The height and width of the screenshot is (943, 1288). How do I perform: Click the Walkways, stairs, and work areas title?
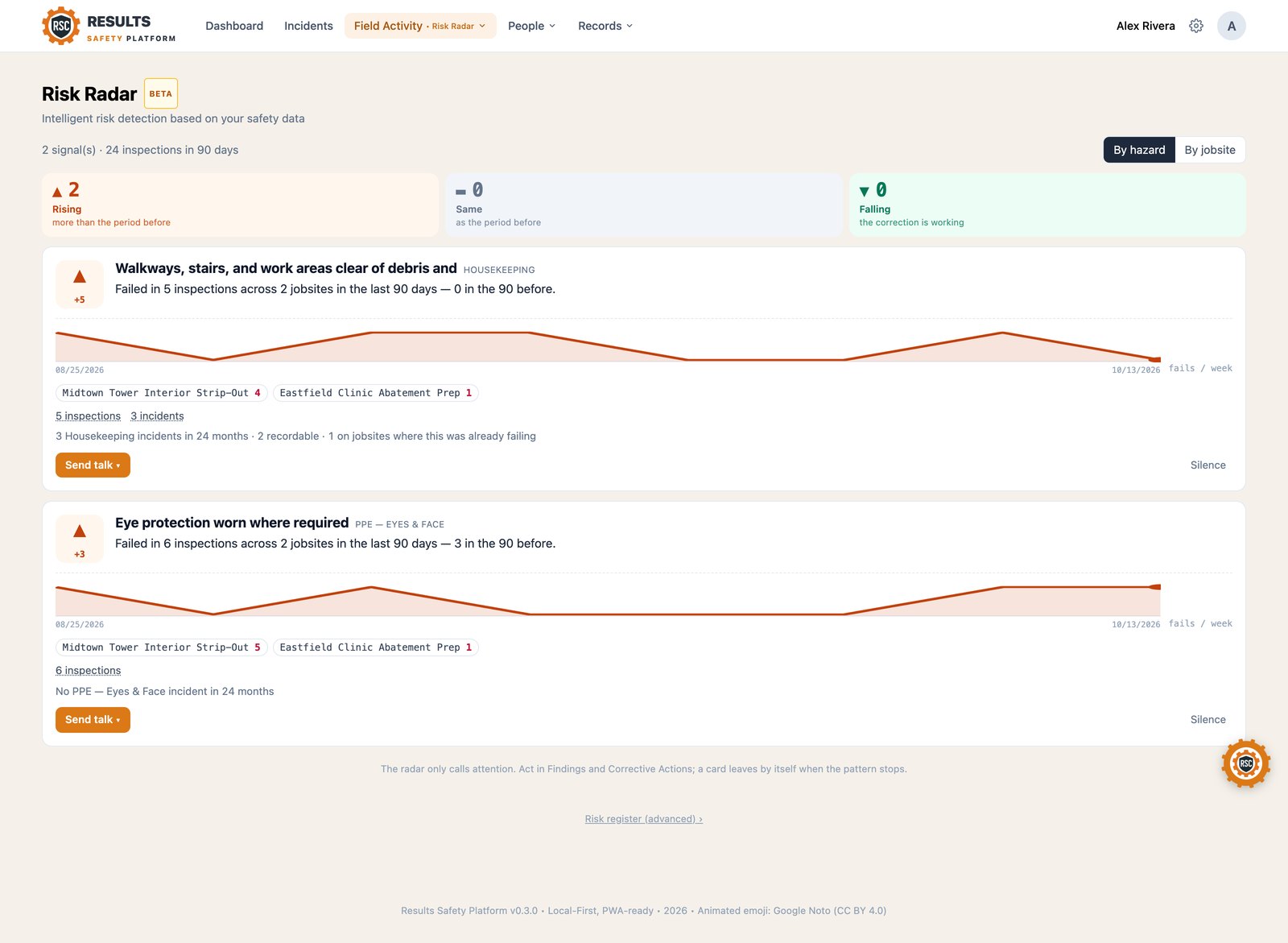pos(286,268)
